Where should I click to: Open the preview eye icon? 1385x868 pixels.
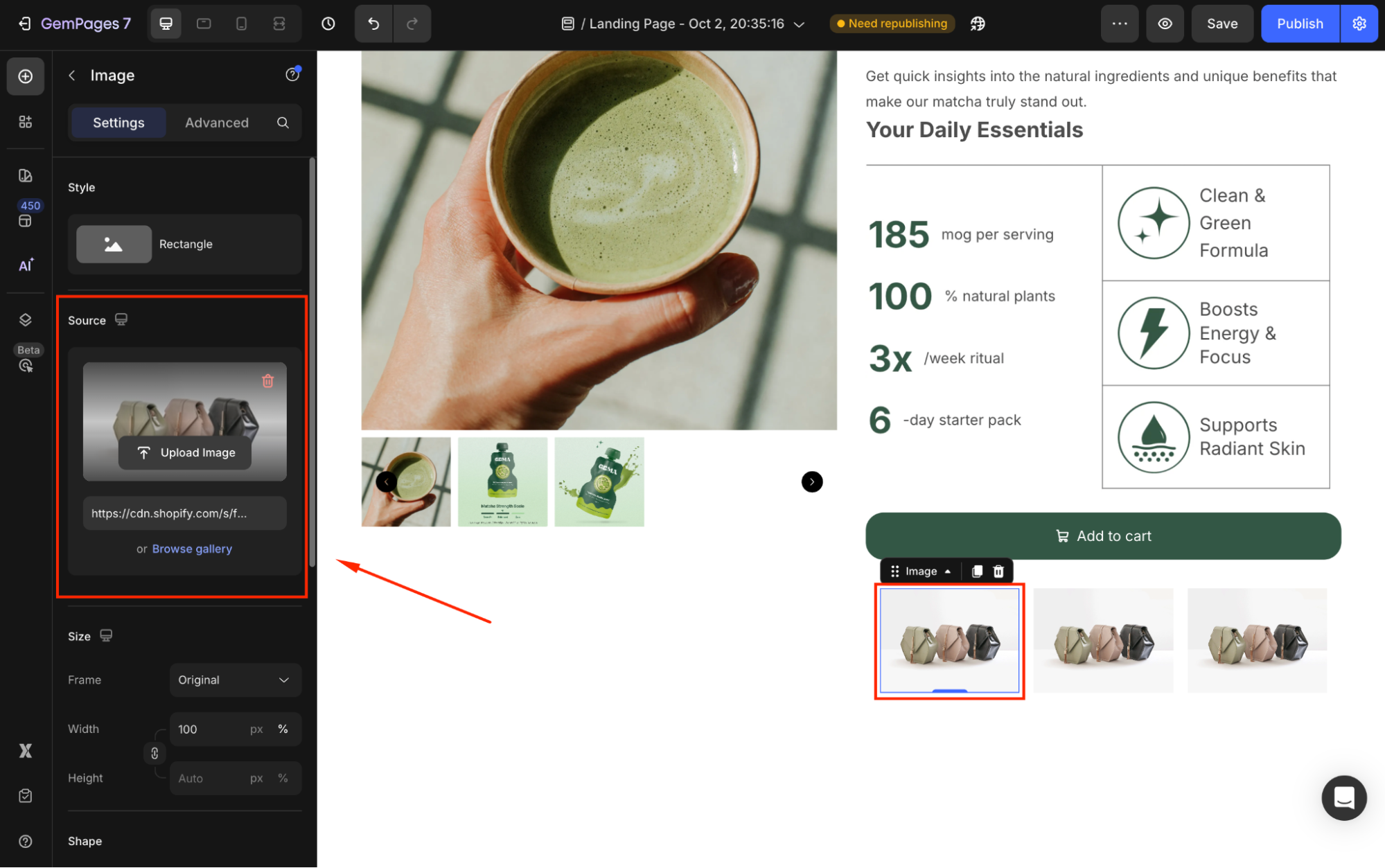pos(1165,24)
